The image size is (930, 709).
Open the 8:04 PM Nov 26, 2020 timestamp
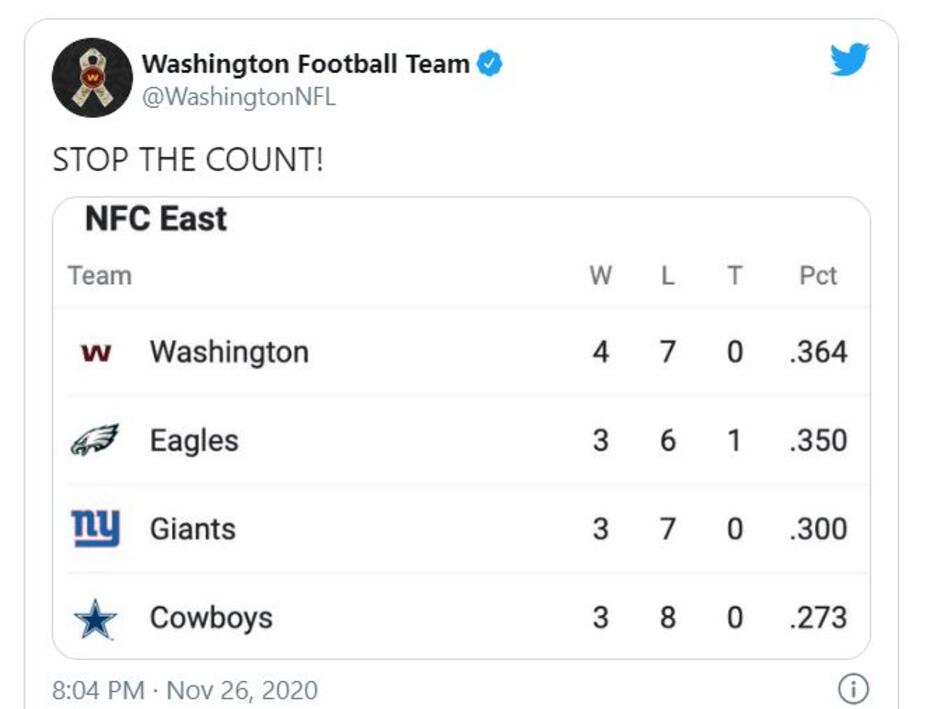185,690
